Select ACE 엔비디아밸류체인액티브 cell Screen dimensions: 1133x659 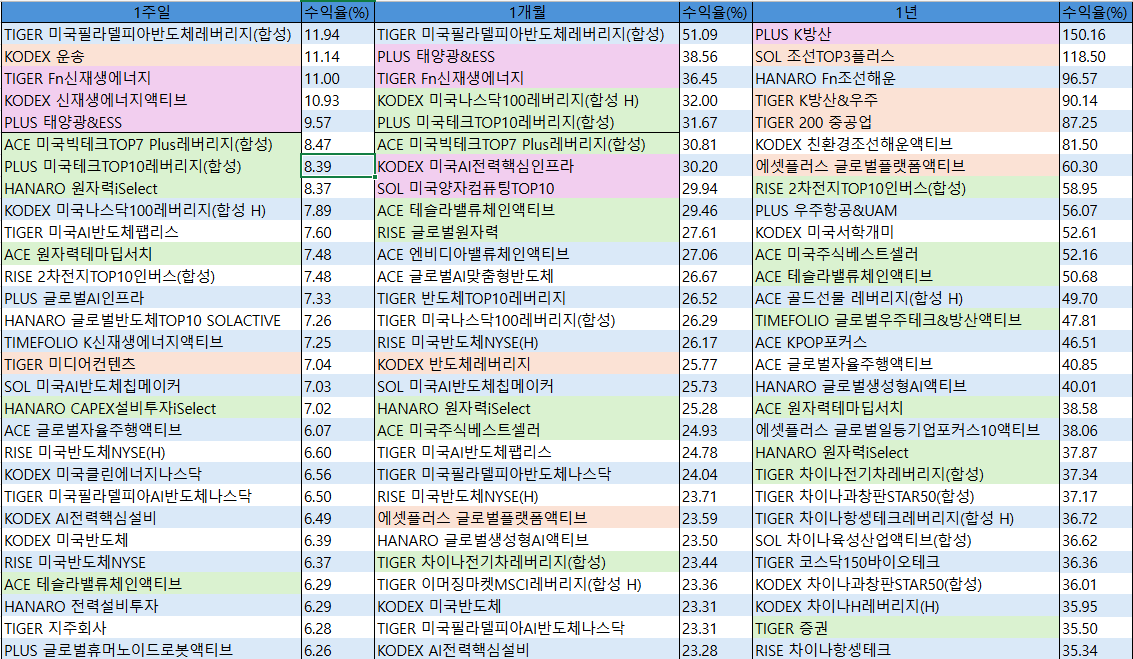pyautogui.click(x=527, y=254)
